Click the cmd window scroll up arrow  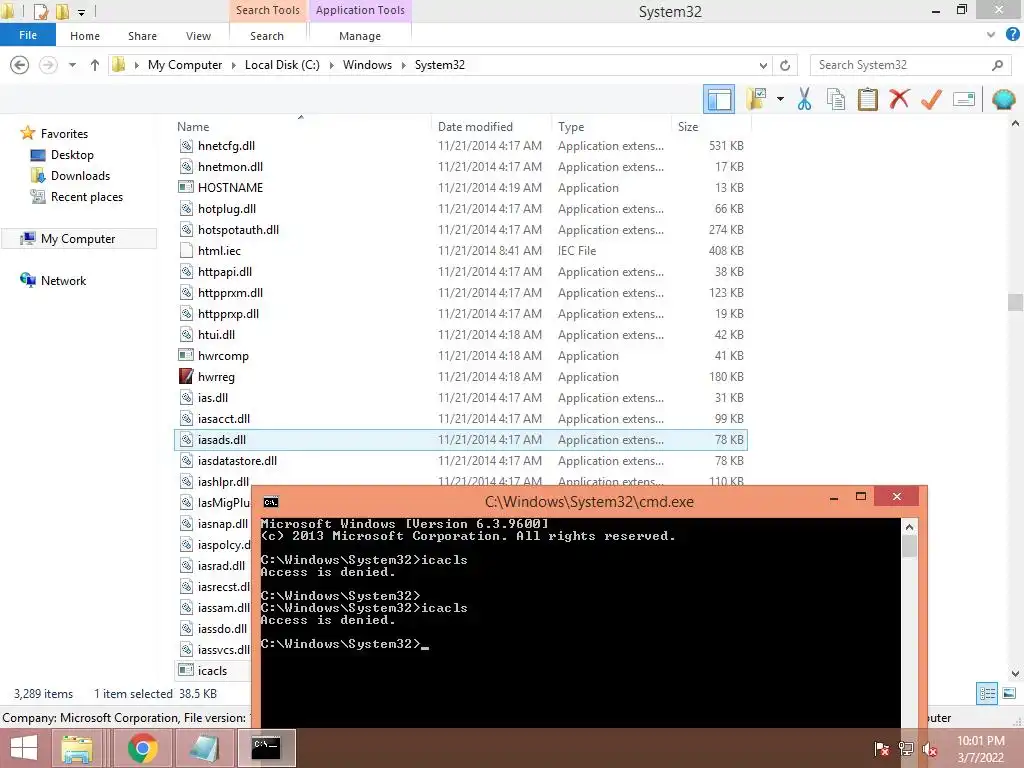click(909, 526)
